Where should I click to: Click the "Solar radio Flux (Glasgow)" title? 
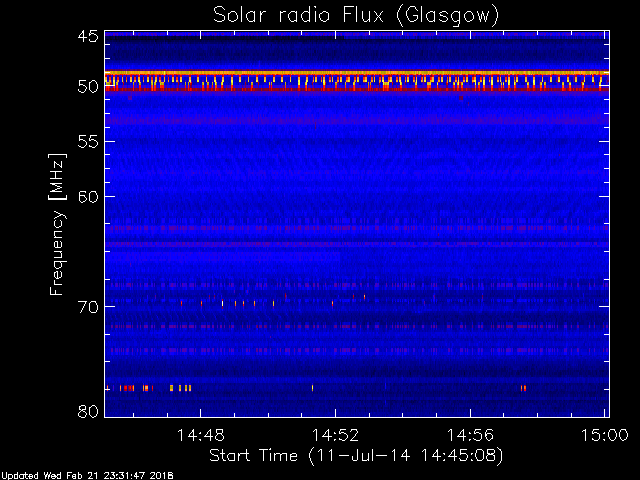(356, 16)
